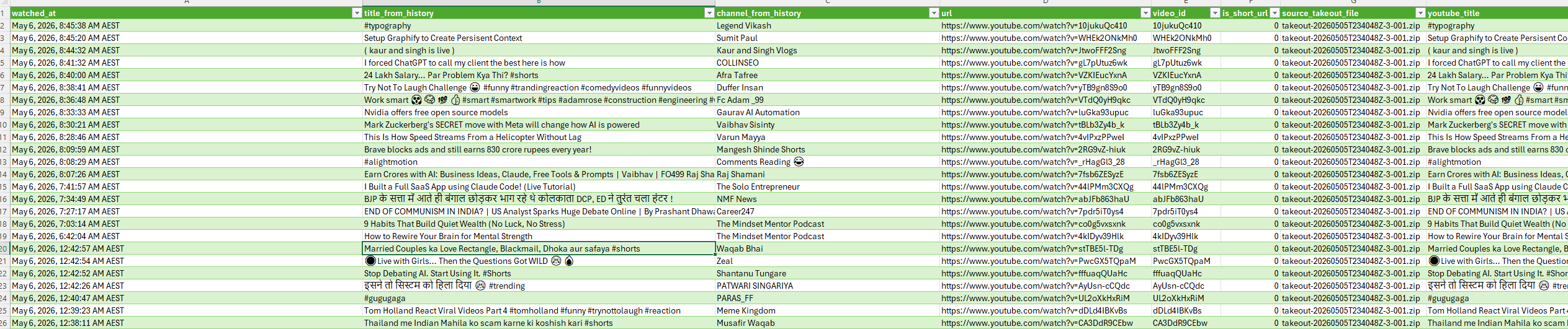The height and width of the screenshot is (329, 1568).
Task: Select 'How to Rewire Your Brain' in title_from_history
Action: [x=539, y=236]
